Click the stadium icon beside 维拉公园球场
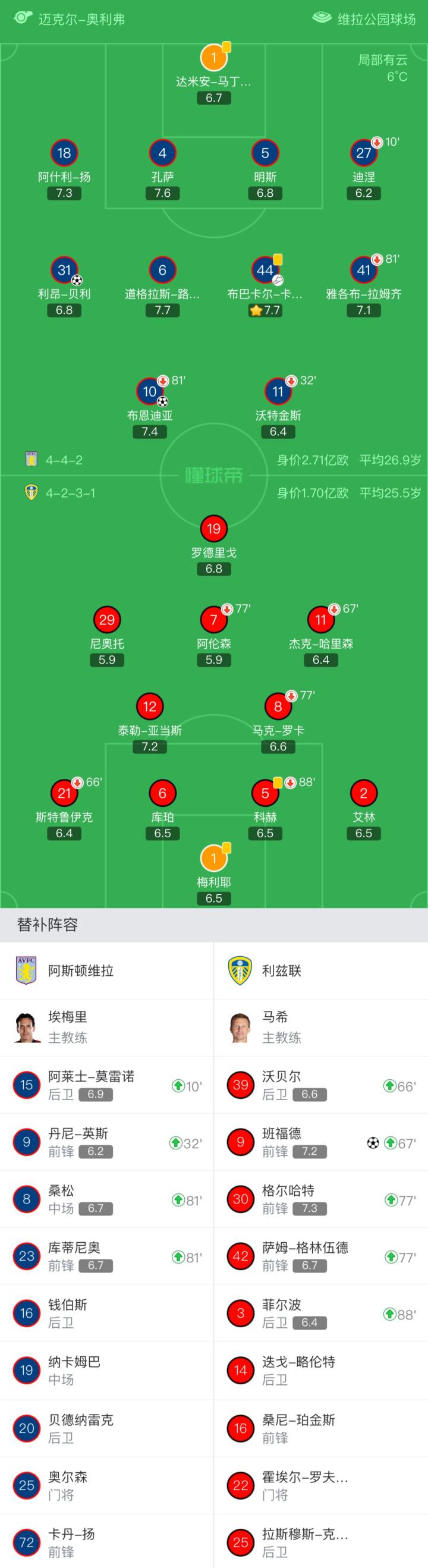Image resolution: width=428 pixels, height=1568 pixels. click(x=322, y=18)
